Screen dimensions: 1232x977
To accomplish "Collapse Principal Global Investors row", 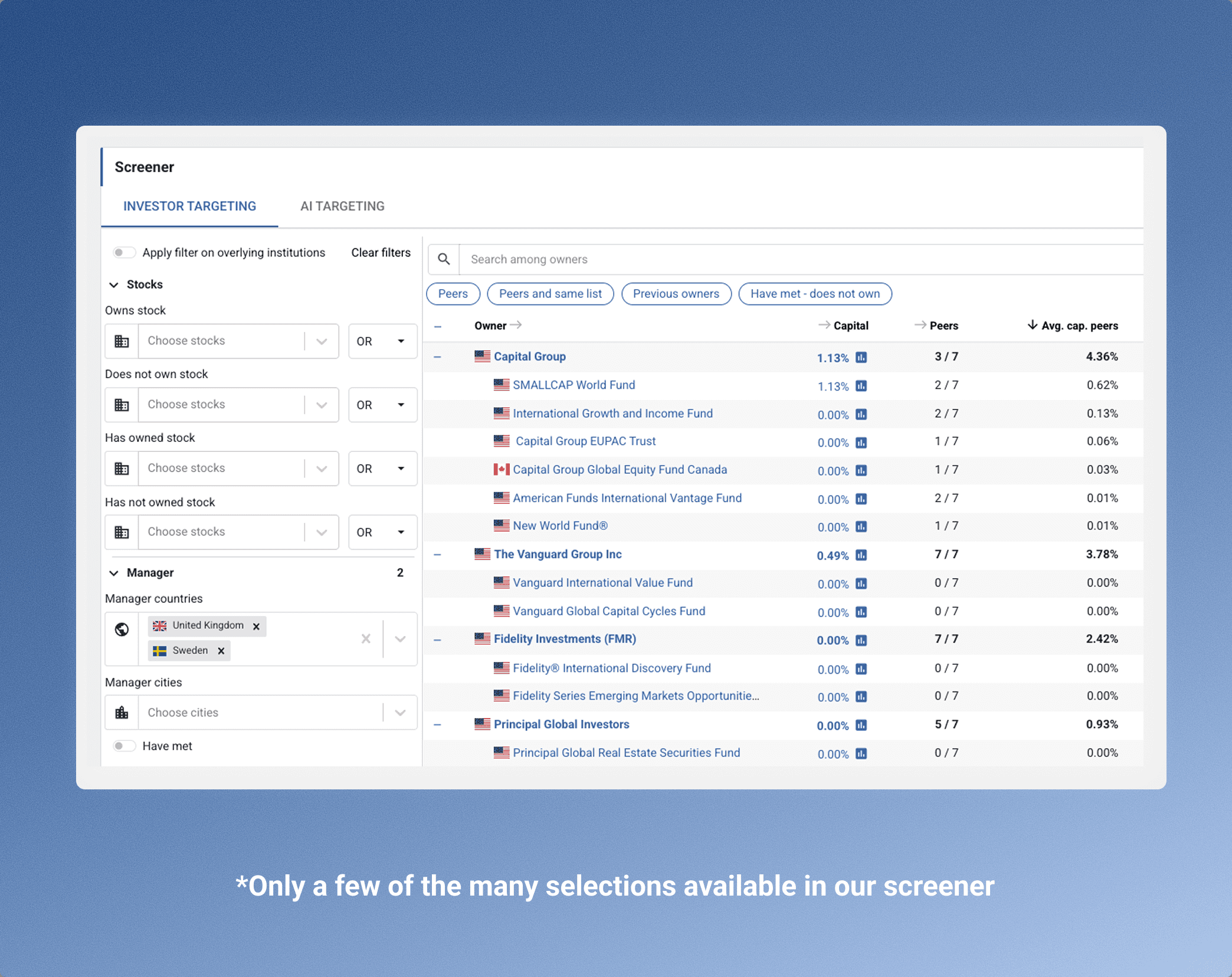I will coord(437,724).
